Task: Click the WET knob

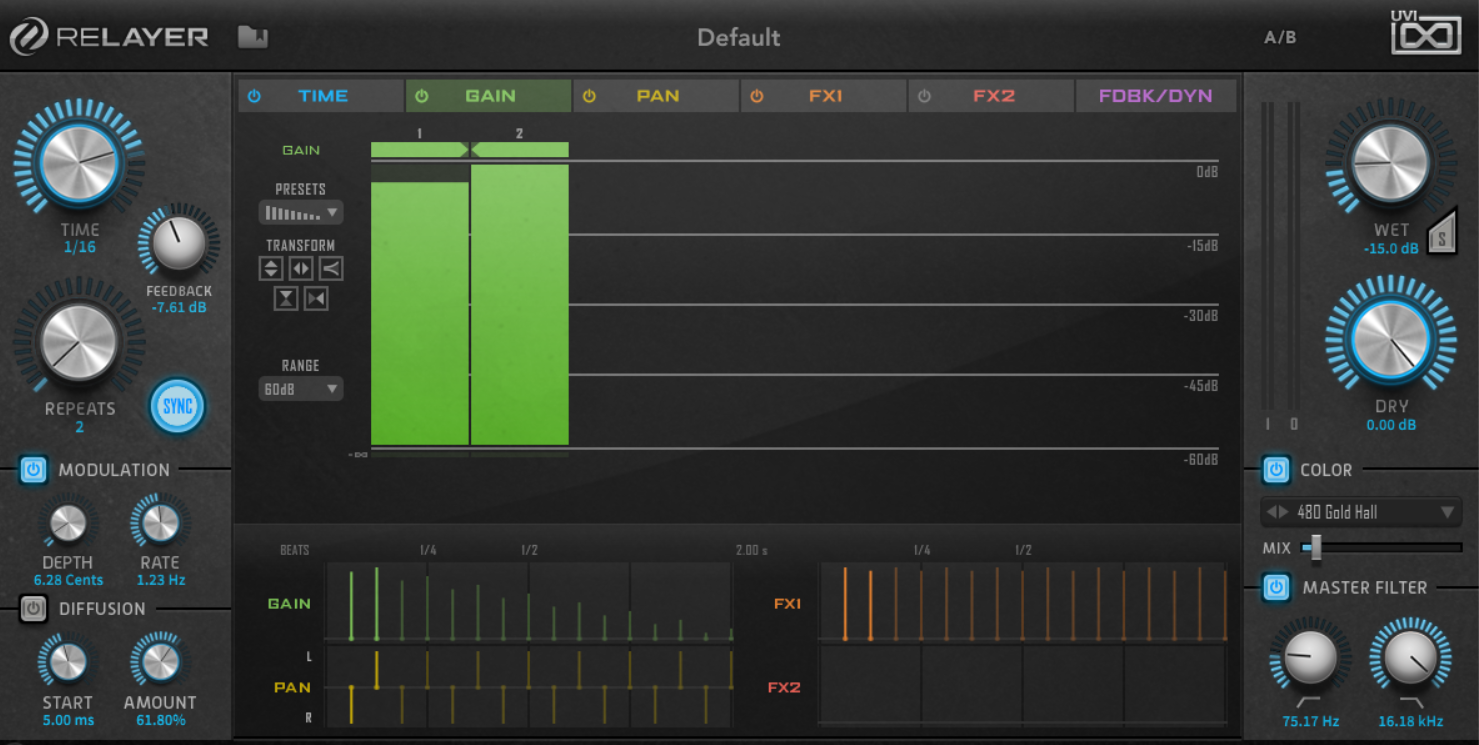Action: [x=1390, y=162]
